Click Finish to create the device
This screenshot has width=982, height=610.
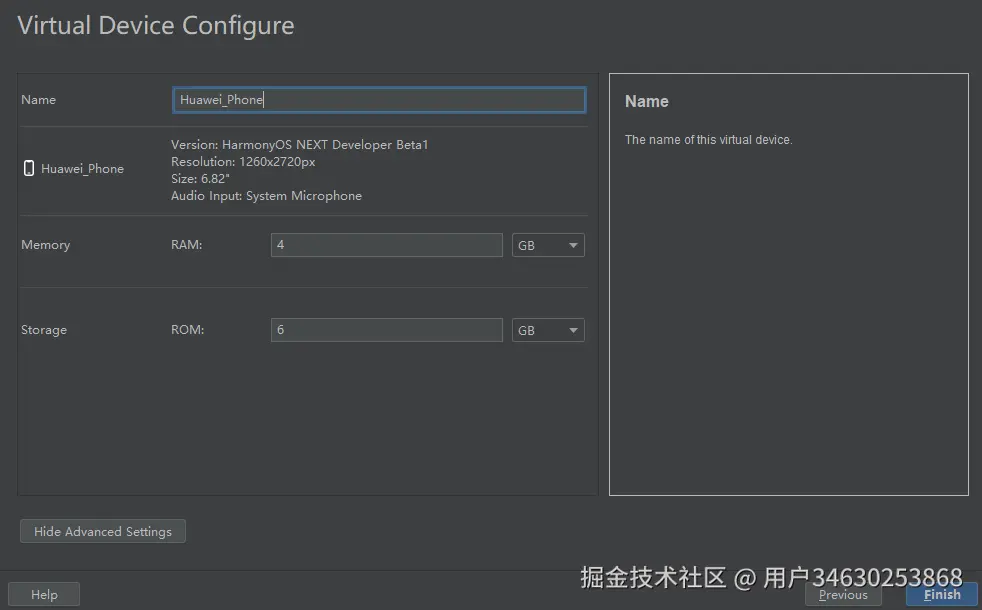(x=941, y=594)
